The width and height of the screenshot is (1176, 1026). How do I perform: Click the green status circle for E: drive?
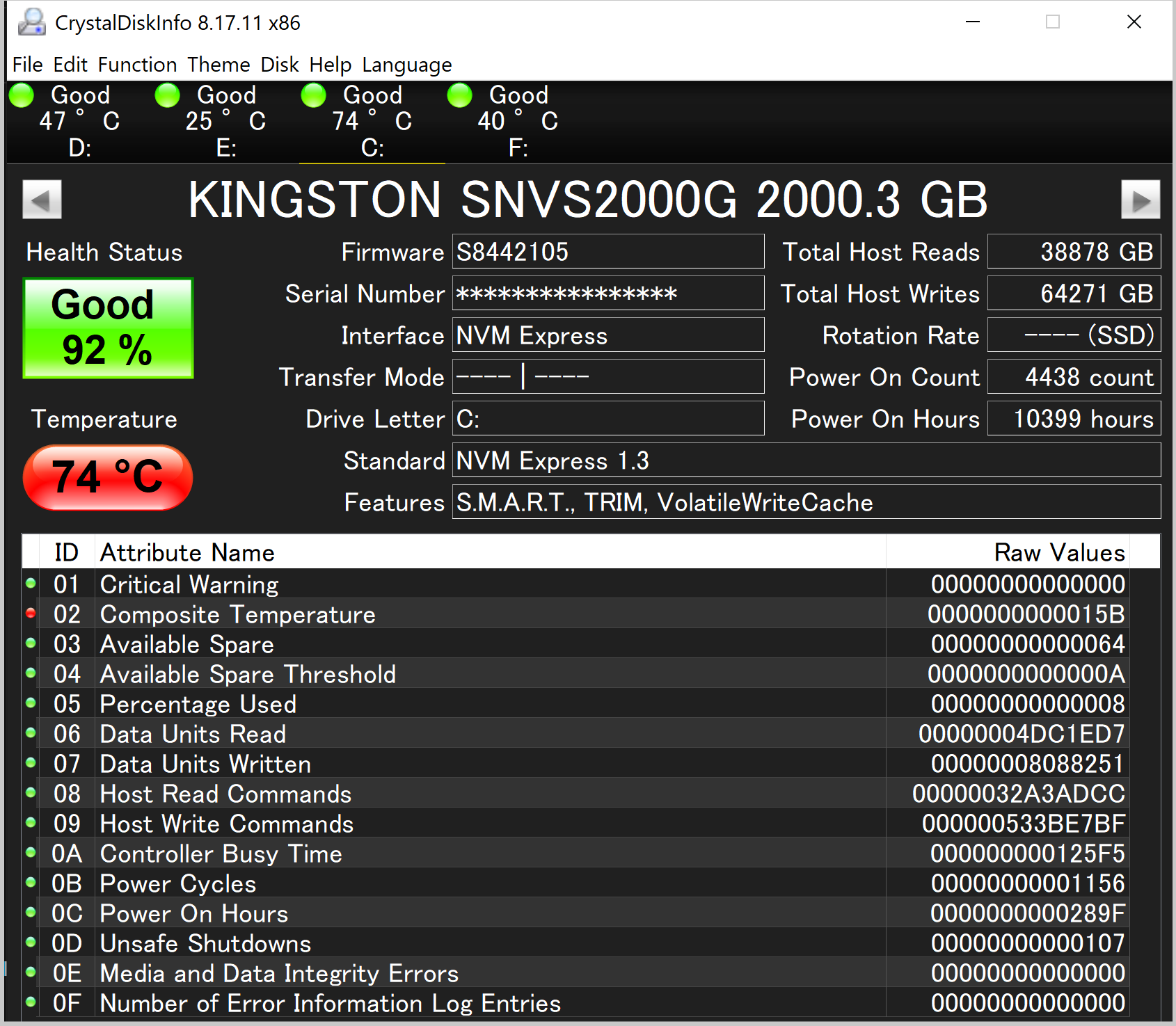pos(167,95)
